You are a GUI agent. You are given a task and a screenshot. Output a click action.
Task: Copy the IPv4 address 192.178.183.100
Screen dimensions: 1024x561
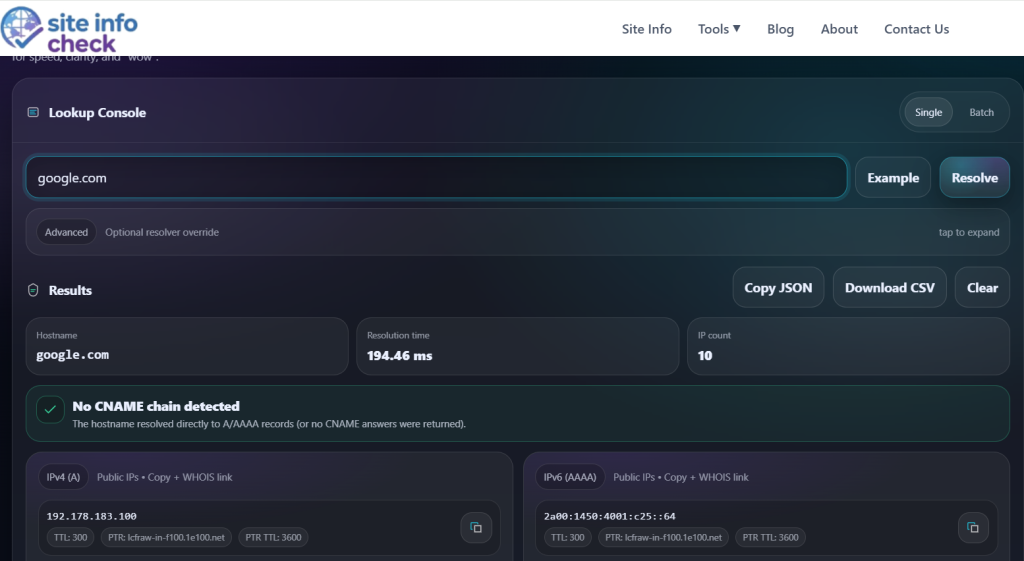tap(476, 527)
